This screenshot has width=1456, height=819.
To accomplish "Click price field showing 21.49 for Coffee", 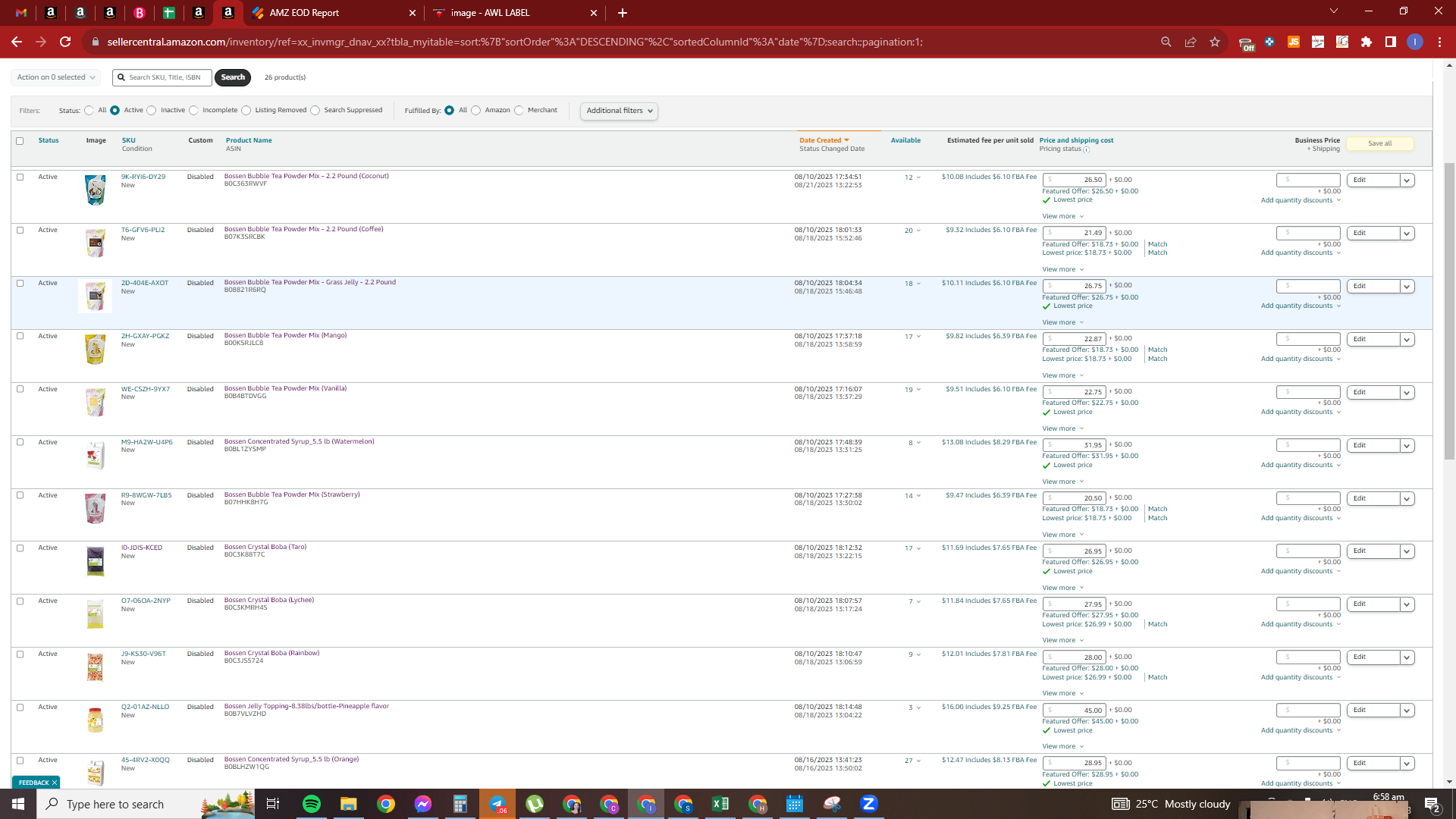I will coord(1074,233).
